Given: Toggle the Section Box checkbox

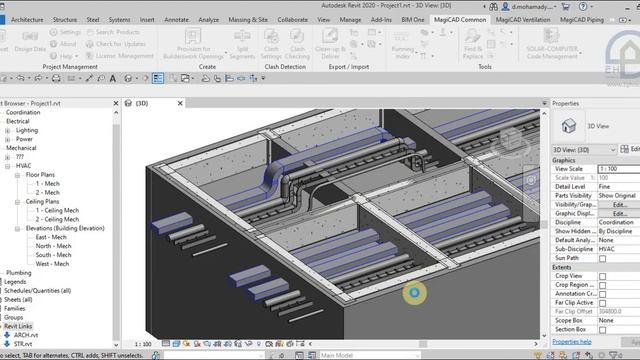Looking at the screenshot, I should coord(602,330).
